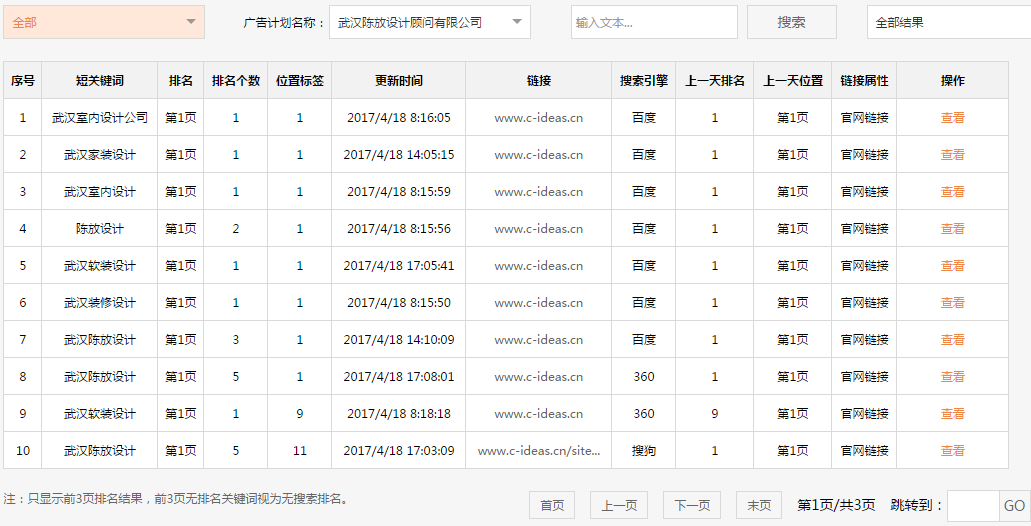The width and height of the screenshot is (1031, 526).
Task: Open the 全部 orange filter dropdown
Action: [104, 22]
